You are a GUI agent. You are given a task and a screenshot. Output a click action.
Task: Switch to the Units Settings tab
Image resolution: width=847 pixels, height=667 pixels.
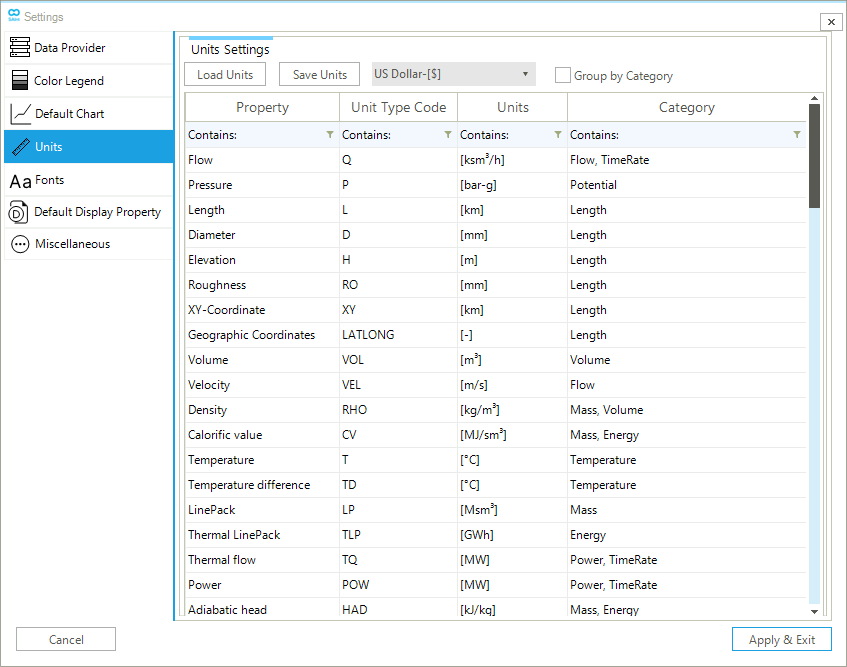pyautogui.click(x=230, y=49)
